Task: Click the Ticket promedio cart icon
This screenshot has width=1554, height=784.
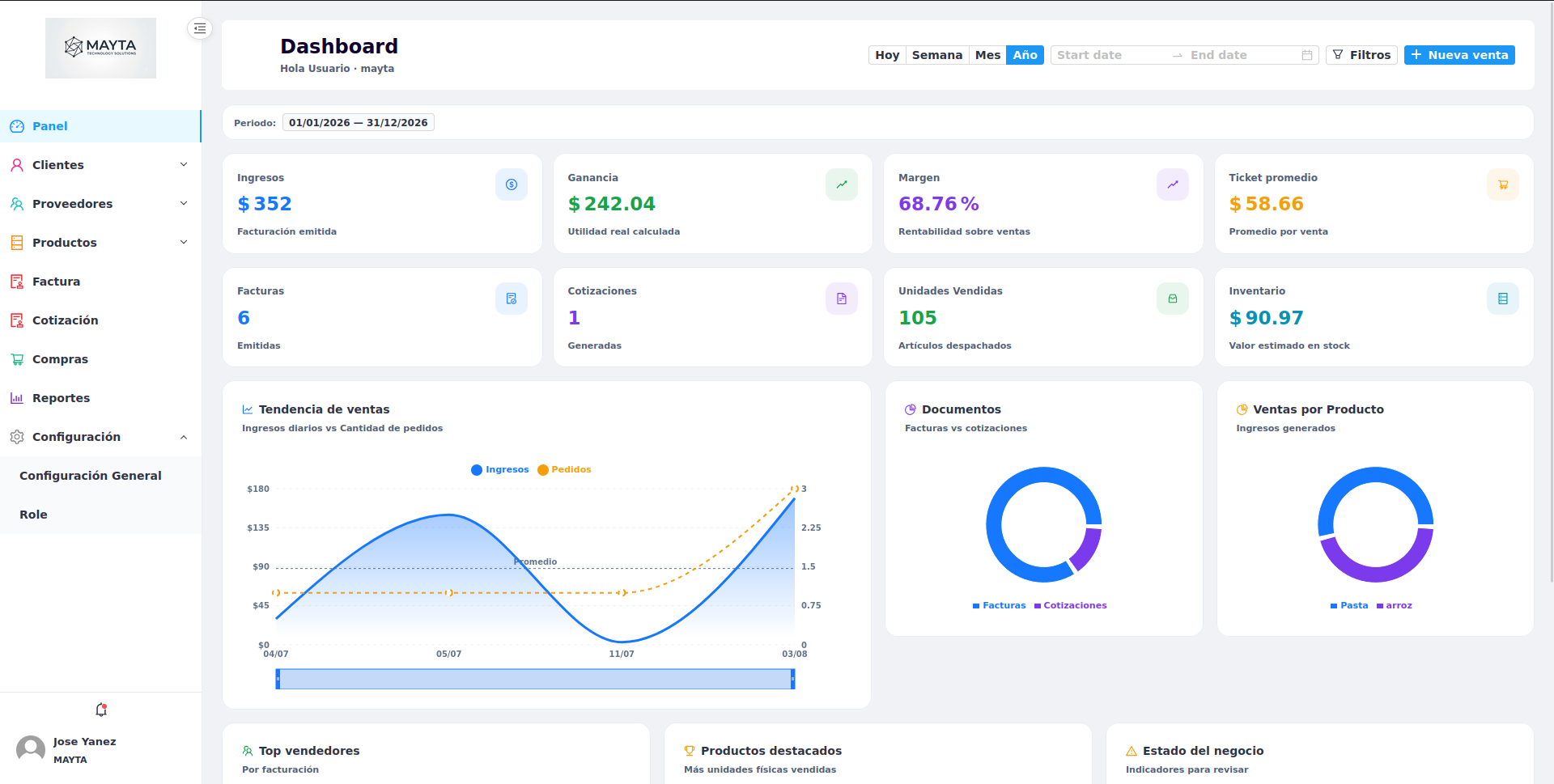Action: click(1503, 184)
